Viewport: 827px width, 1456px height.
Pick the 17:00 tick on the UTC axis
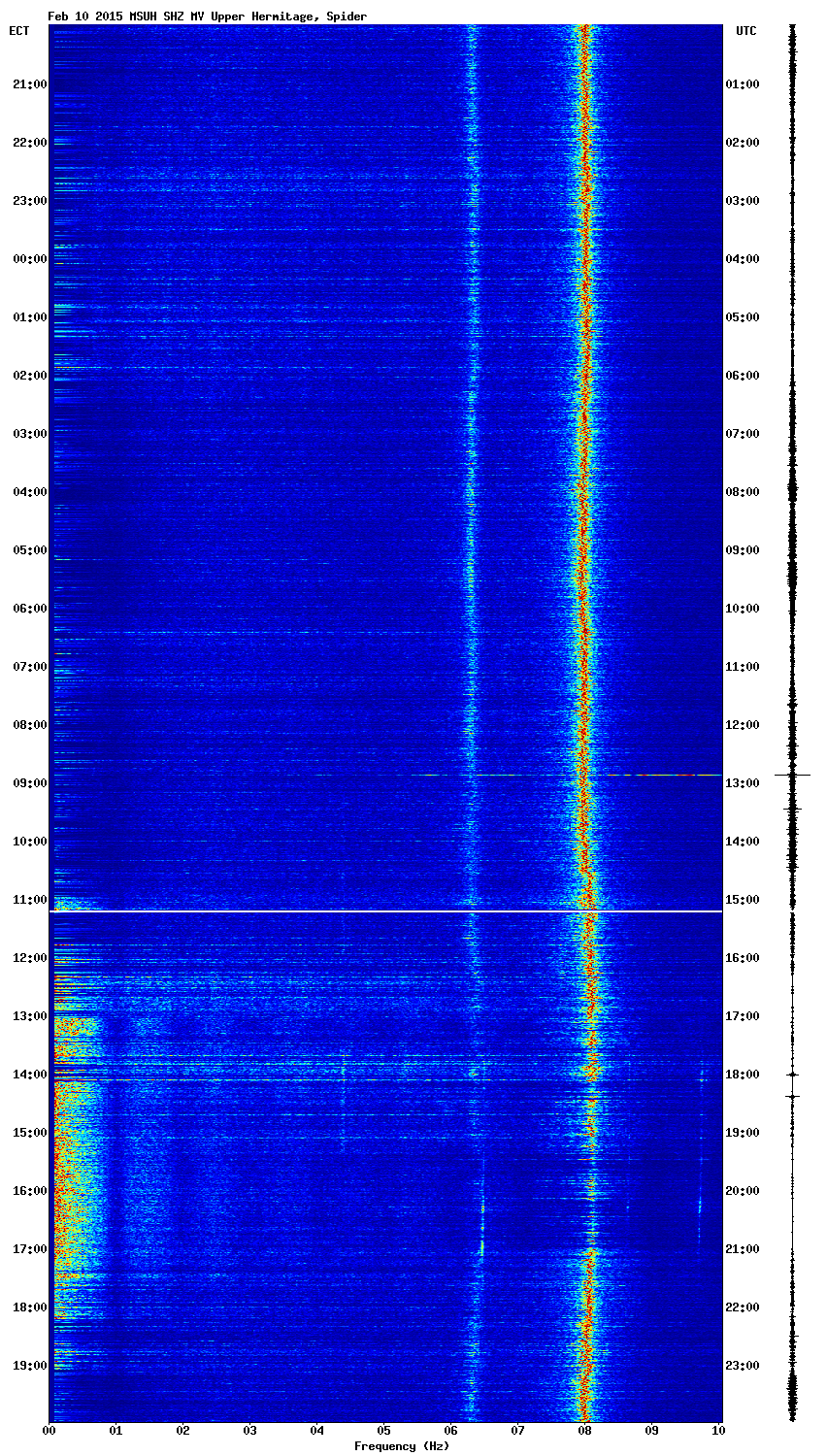743,1016
